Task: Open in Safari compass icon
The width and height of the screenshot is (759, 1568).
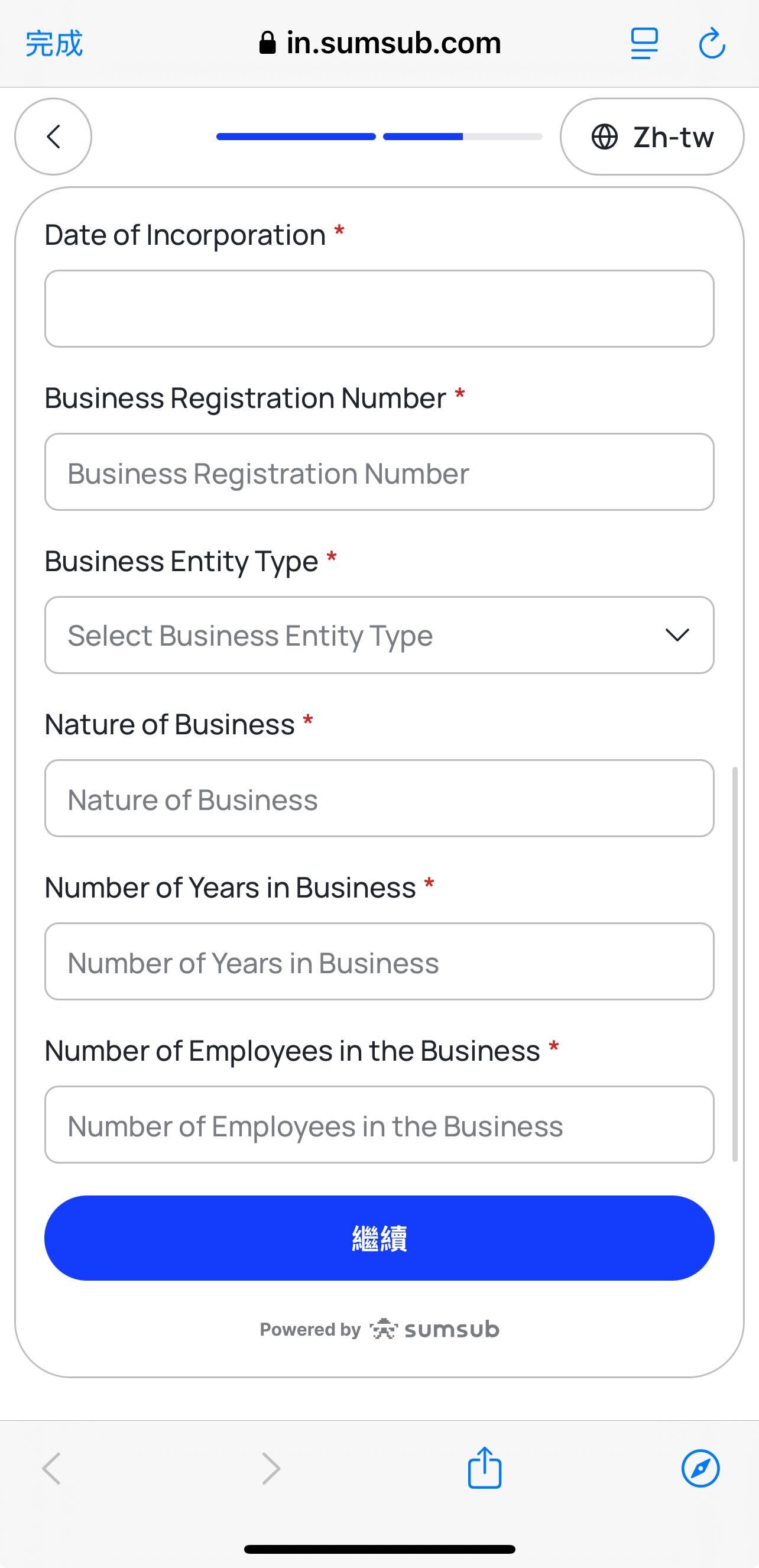Action: coord(700,1467)
